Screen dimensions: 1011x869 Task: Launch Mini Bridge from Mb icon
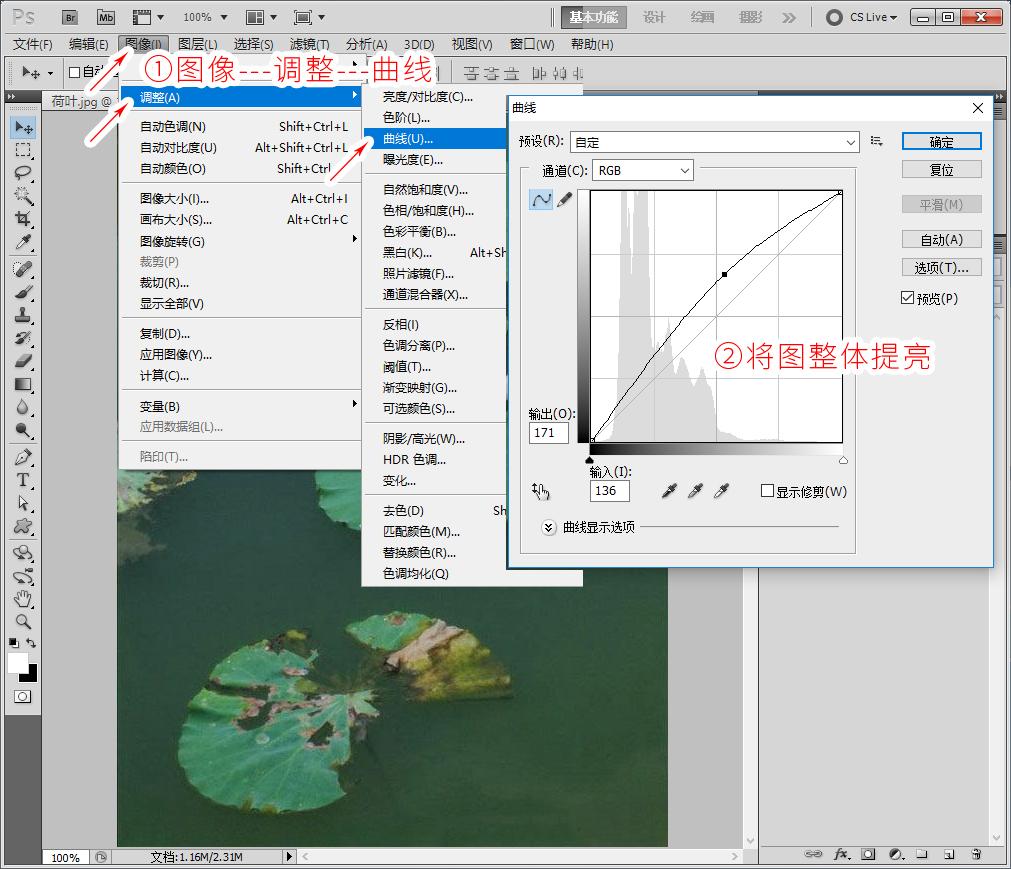[106, 17]
